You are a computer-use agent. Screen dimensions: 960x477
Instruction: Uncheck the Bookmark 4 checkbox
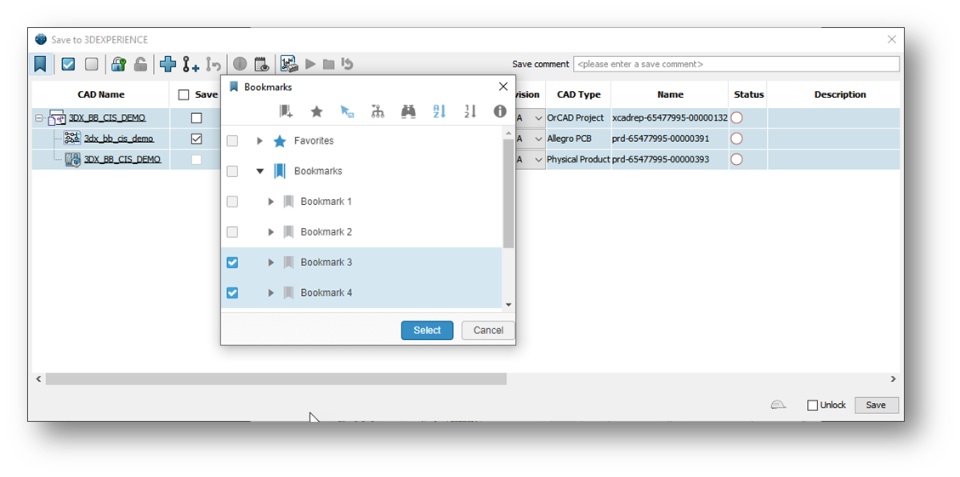(232, 293)
